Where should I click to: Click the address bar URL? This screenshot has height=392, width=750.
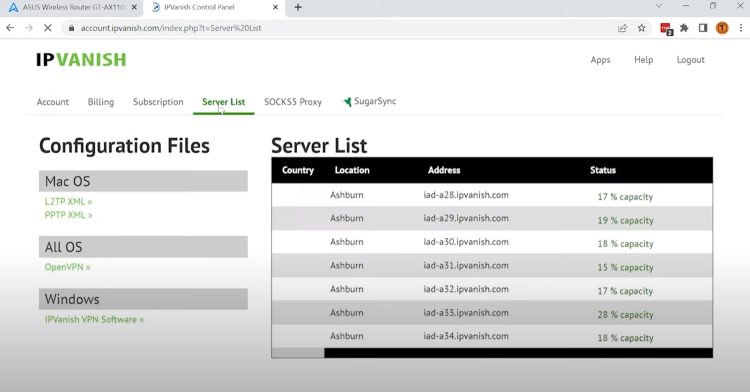pyautogui.click(x=171, y=28)
